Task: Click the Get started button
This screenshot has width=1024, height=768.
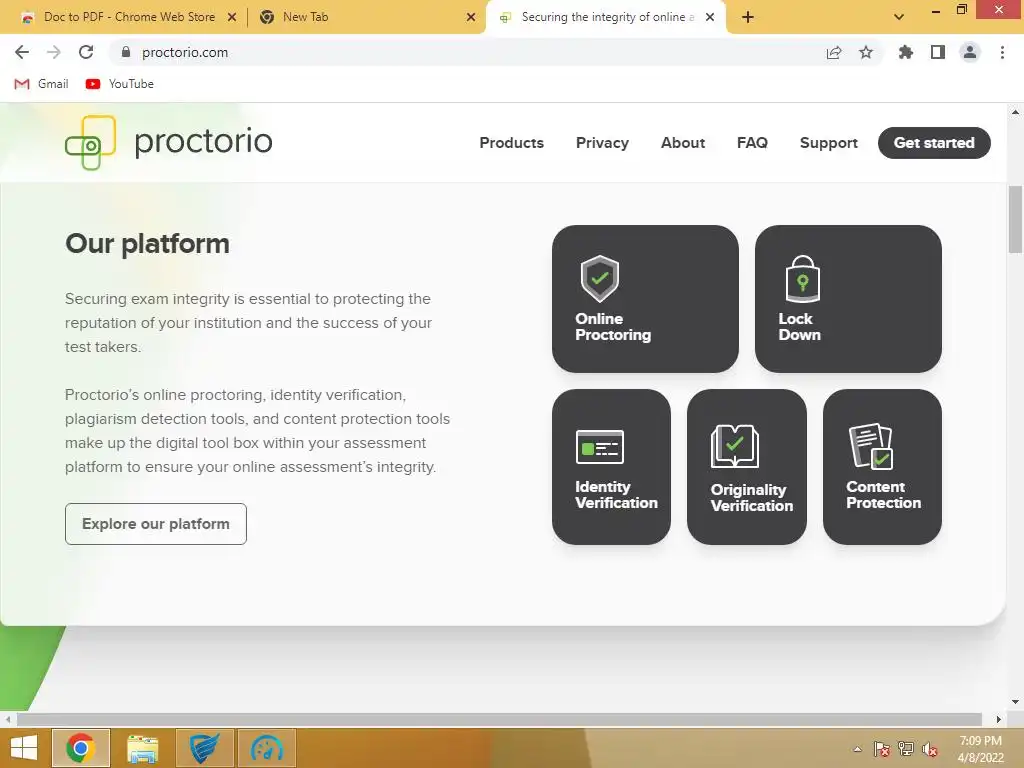Action: [934, 143]
